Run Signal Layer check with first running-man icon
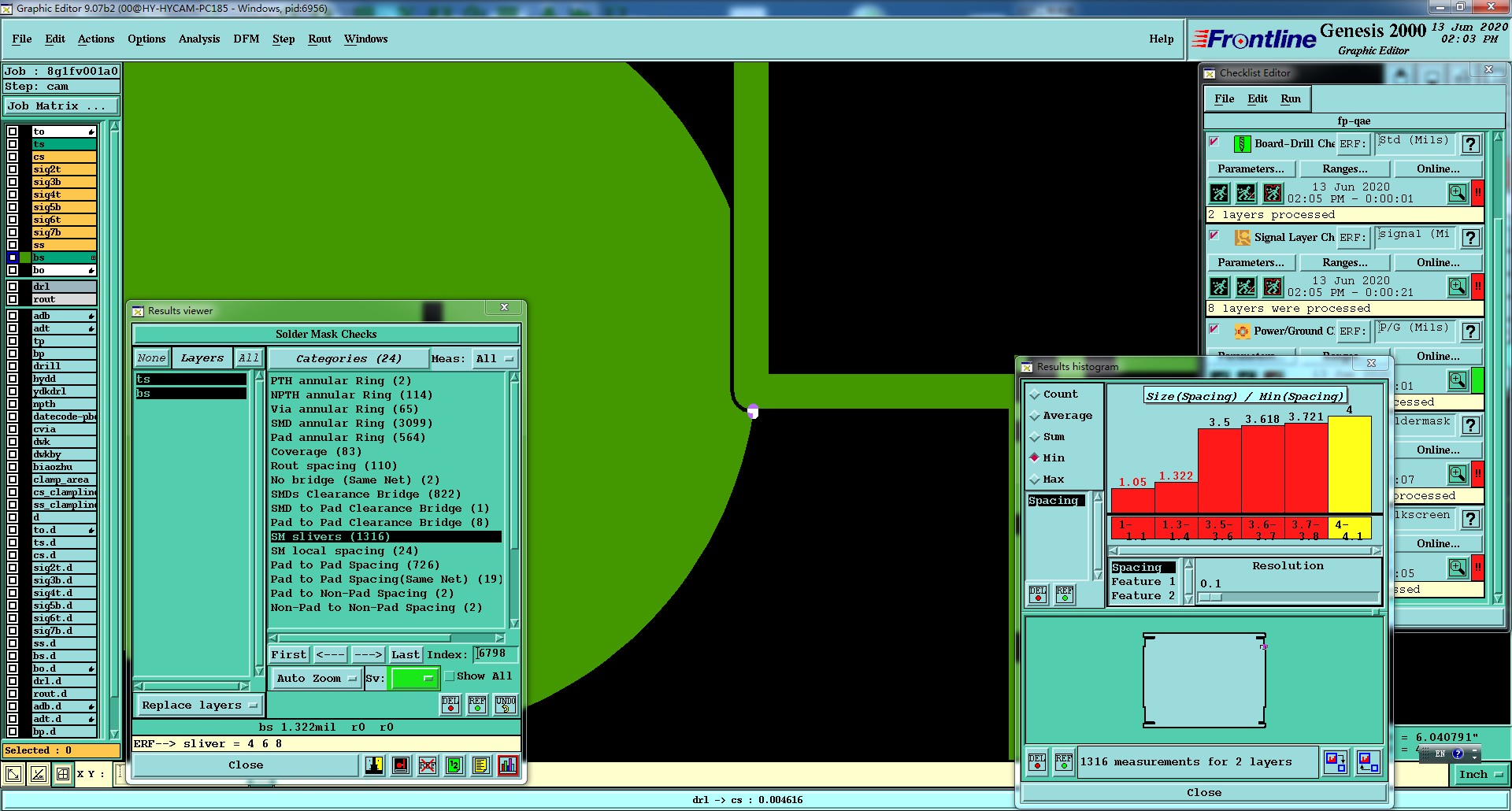This screenshot has width=1512, height=811. 1219,287
